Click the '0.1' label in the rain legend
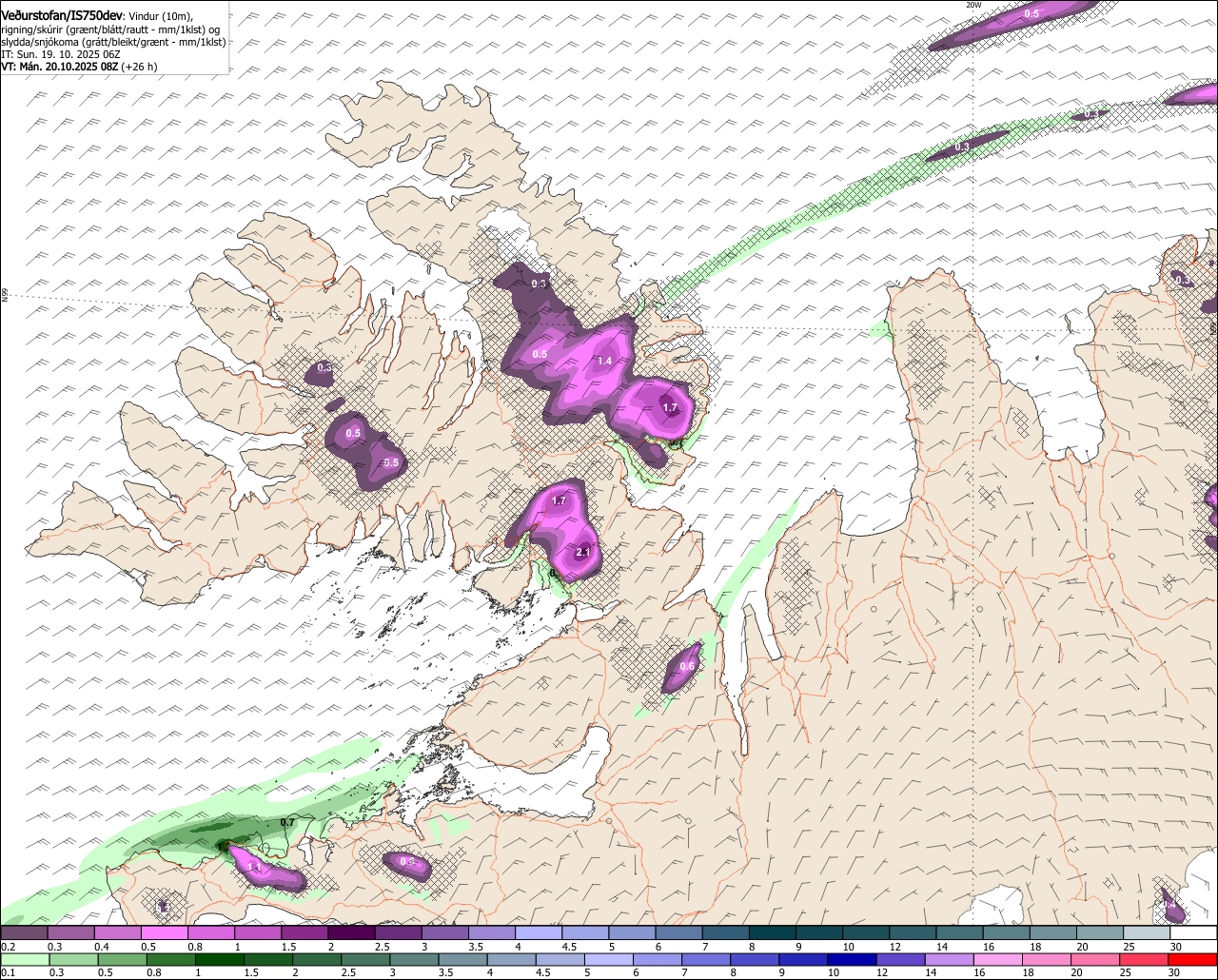This screenshot has width=1218, height=980. click(6, 972)
